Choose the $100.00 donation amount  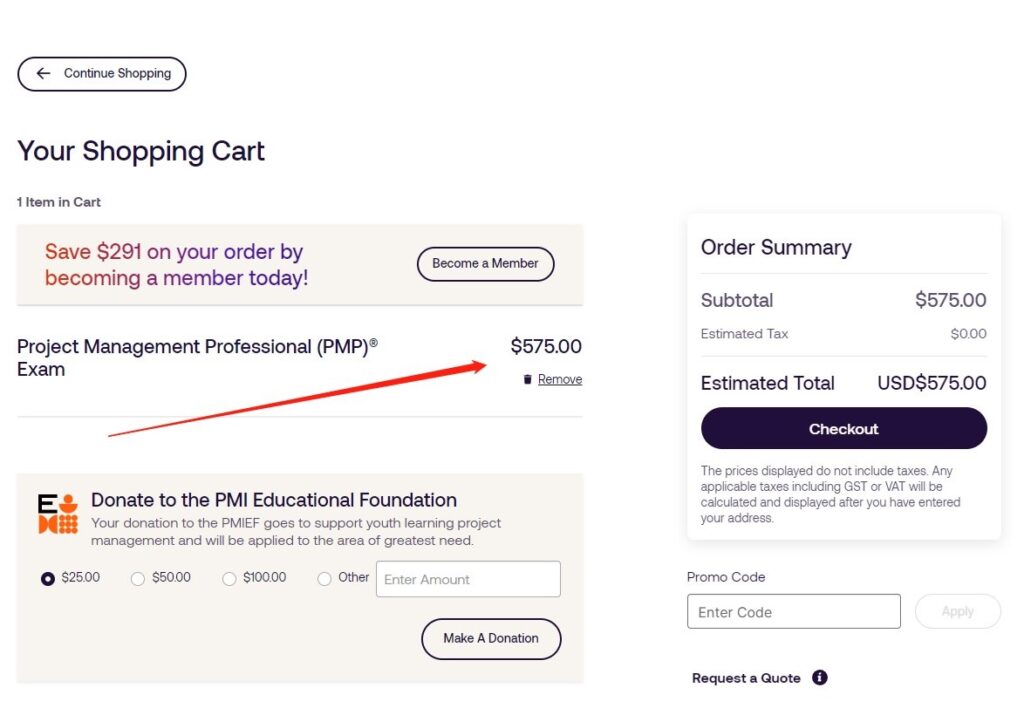[x=229, y=579]
